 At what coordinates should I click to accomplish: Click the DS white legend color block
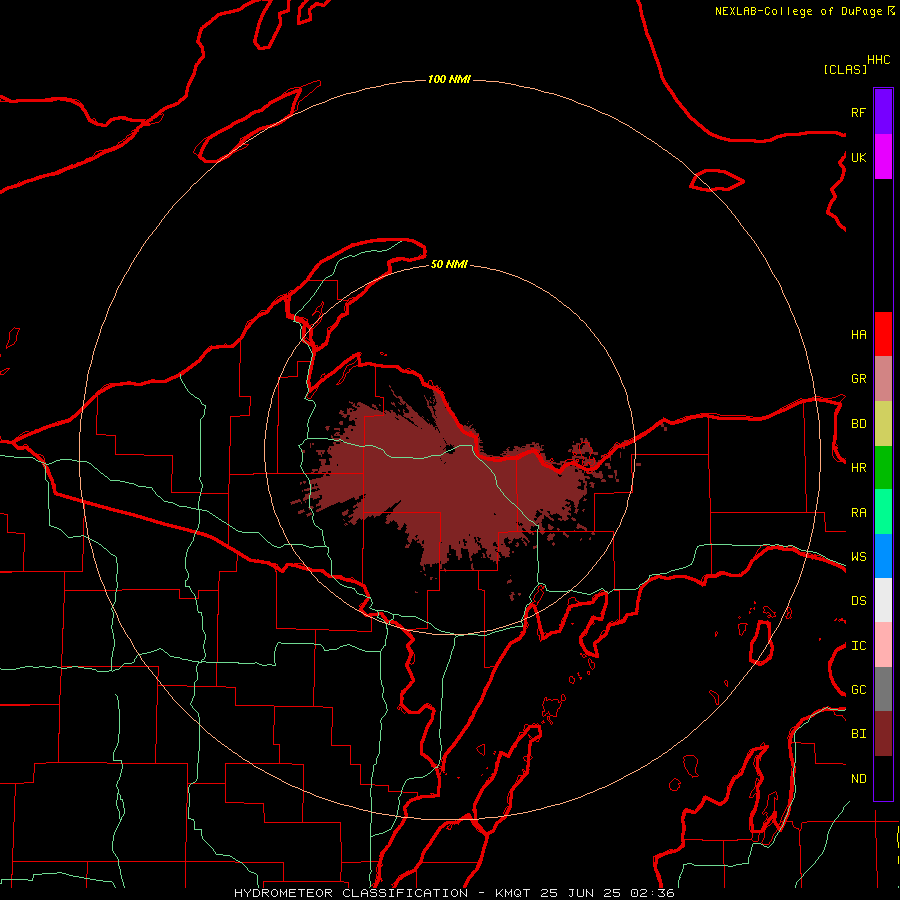(x=883, y=600)
